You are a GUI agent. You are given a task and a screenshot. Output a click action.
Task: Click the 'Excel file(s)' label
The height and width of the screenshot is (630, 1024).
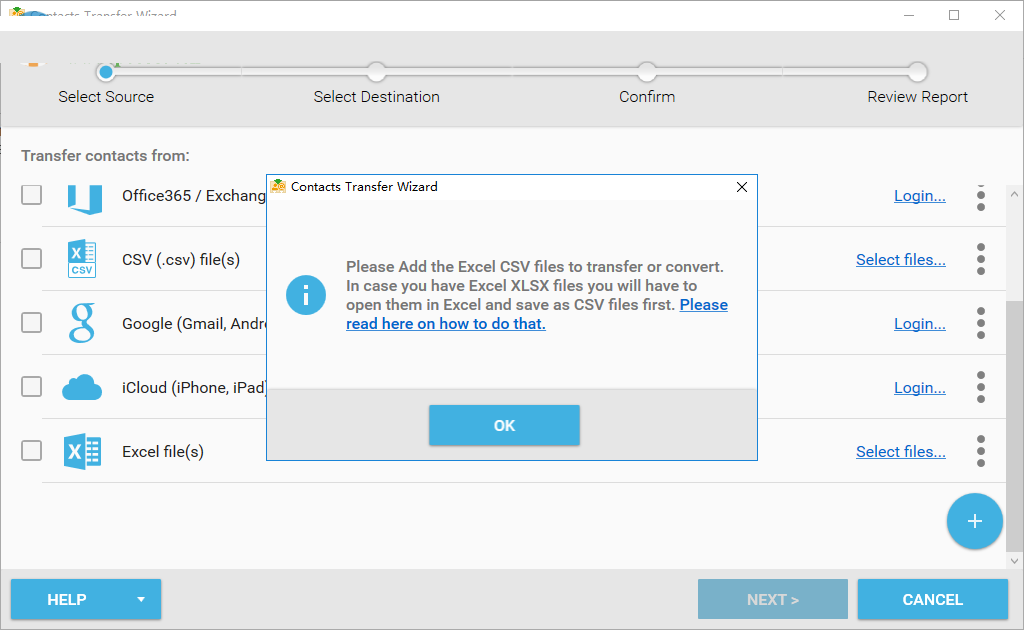pyautogui.click(x=163, y=452)
